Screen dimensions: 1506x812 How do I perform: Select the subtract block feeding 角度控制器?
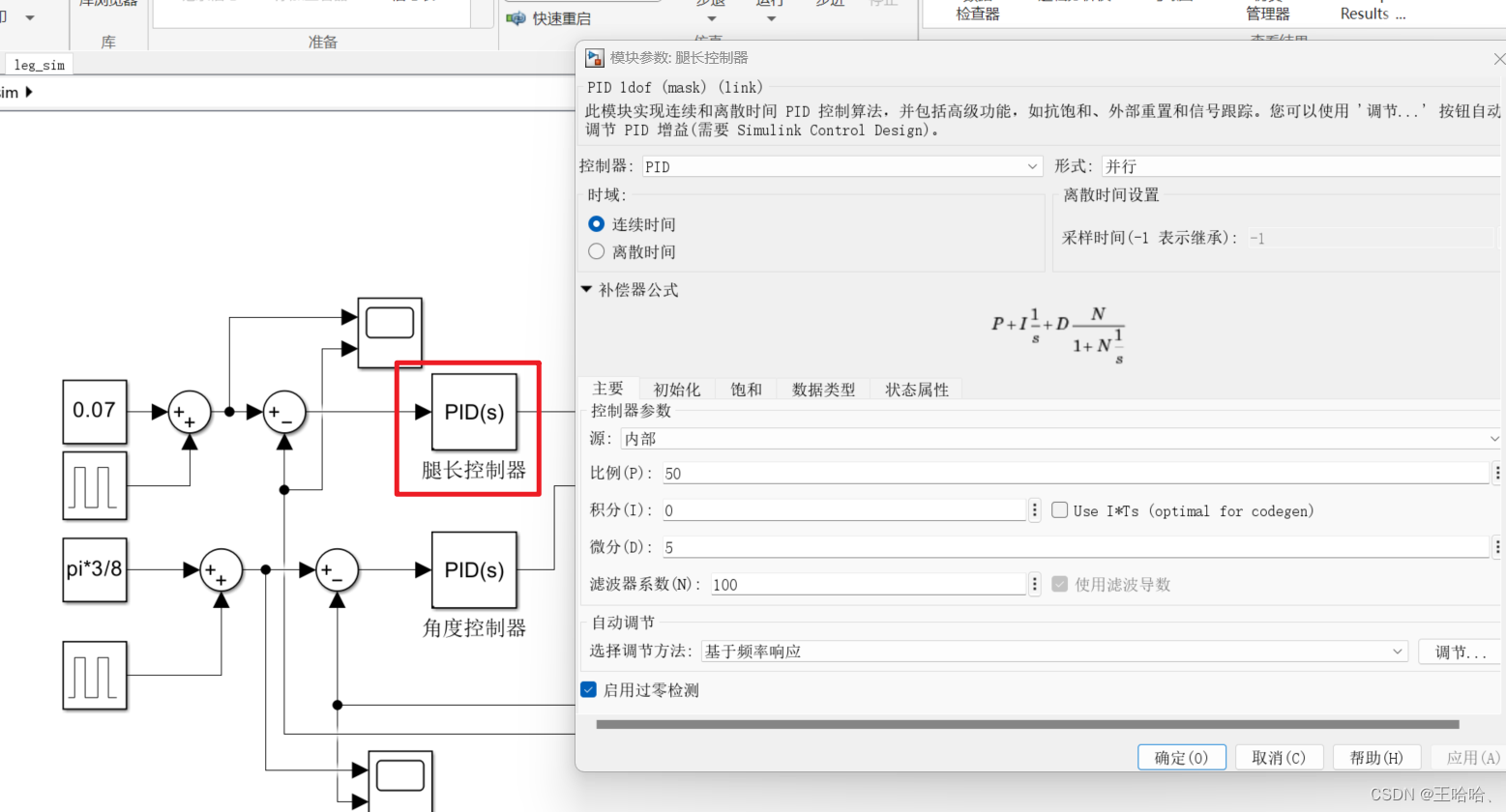point(337,570)
